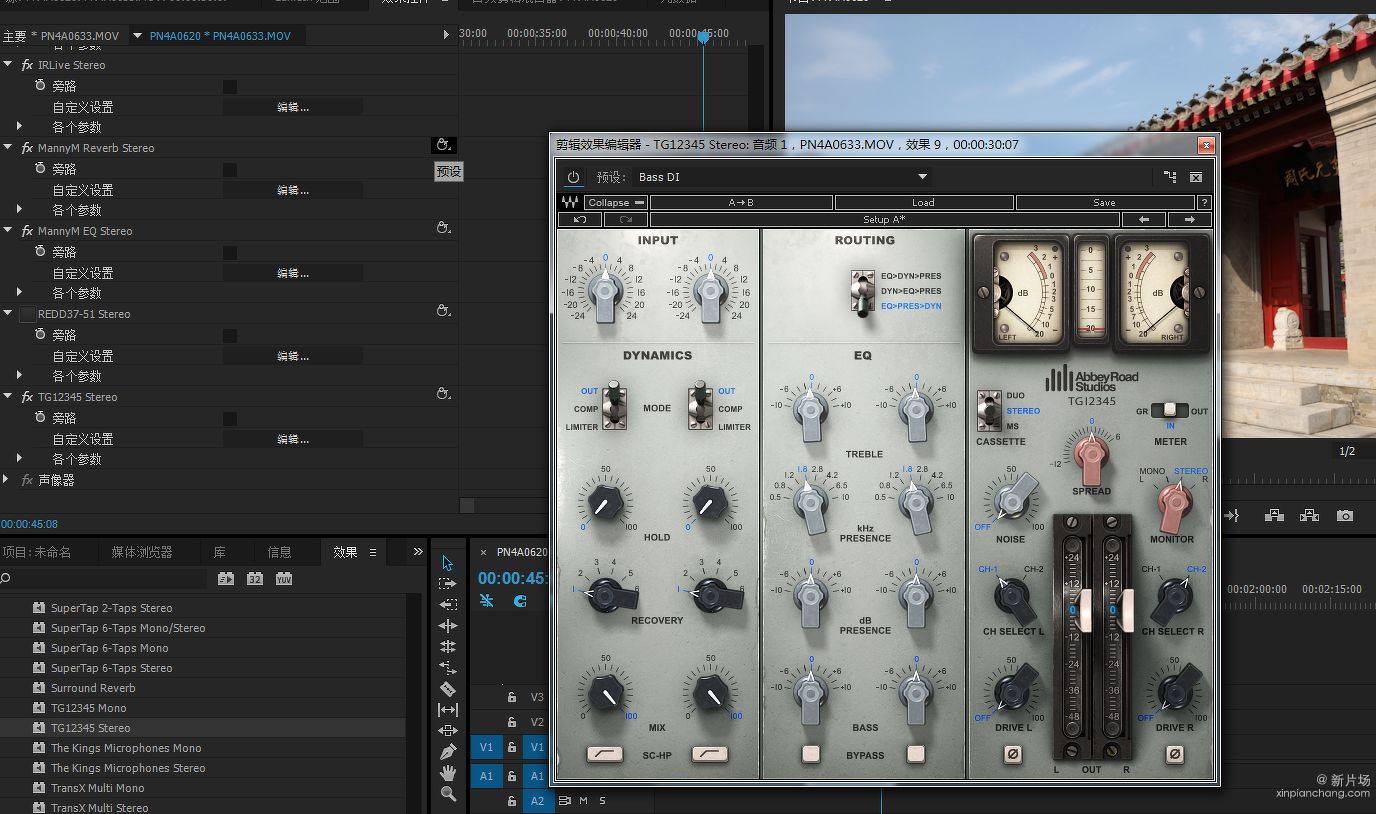
Task: Enable bypass checkbox under MannyM EQ Stereo
Action: click(x=230, y=253)
